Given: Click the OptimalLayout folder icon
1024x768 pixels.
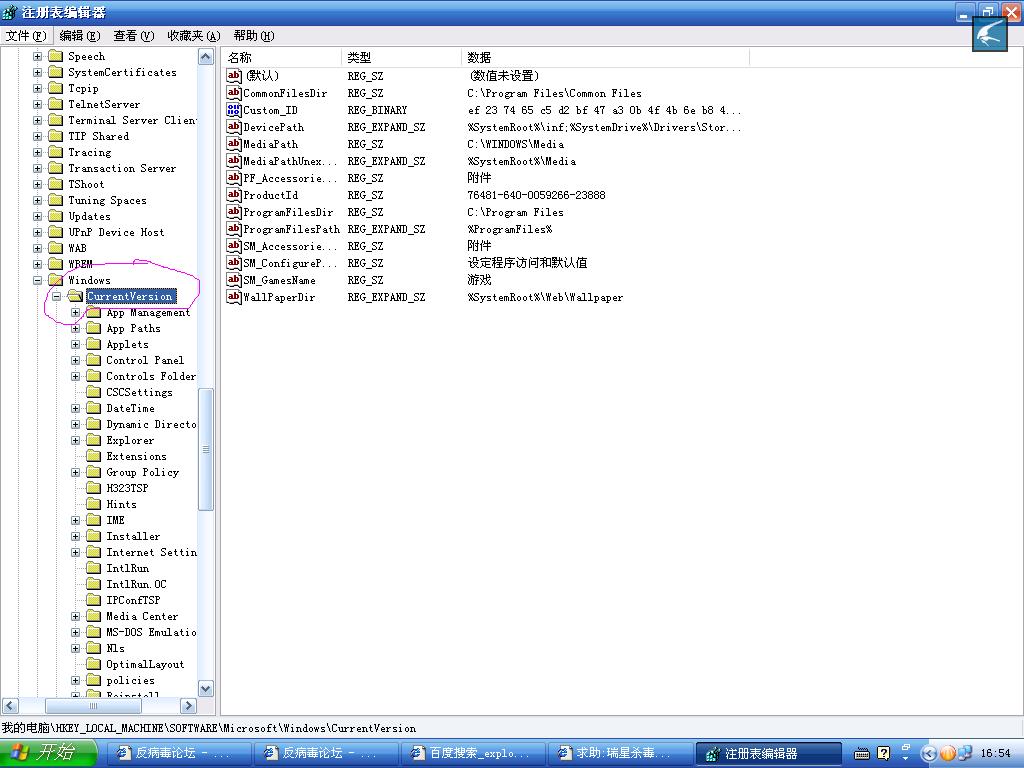Looking at the screenshot, I should pyautogui.click(x=94, y=664).
